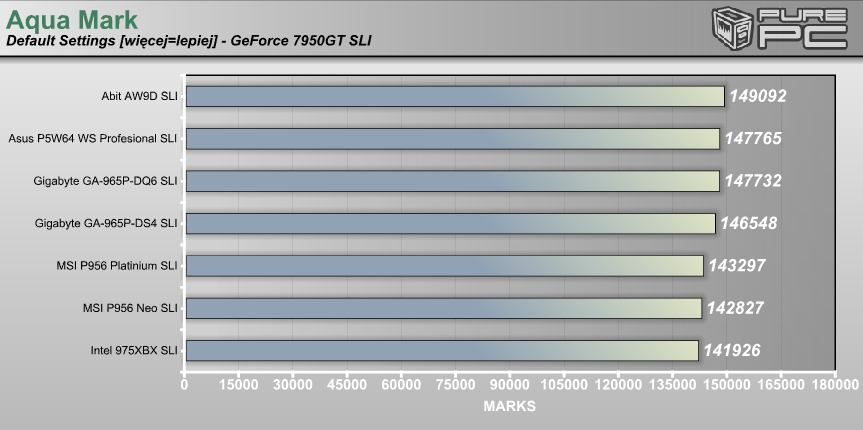Screen dimensions: 863x430
Task: Click the 'Aqua Mark' chart title
Action: [71, 20]
